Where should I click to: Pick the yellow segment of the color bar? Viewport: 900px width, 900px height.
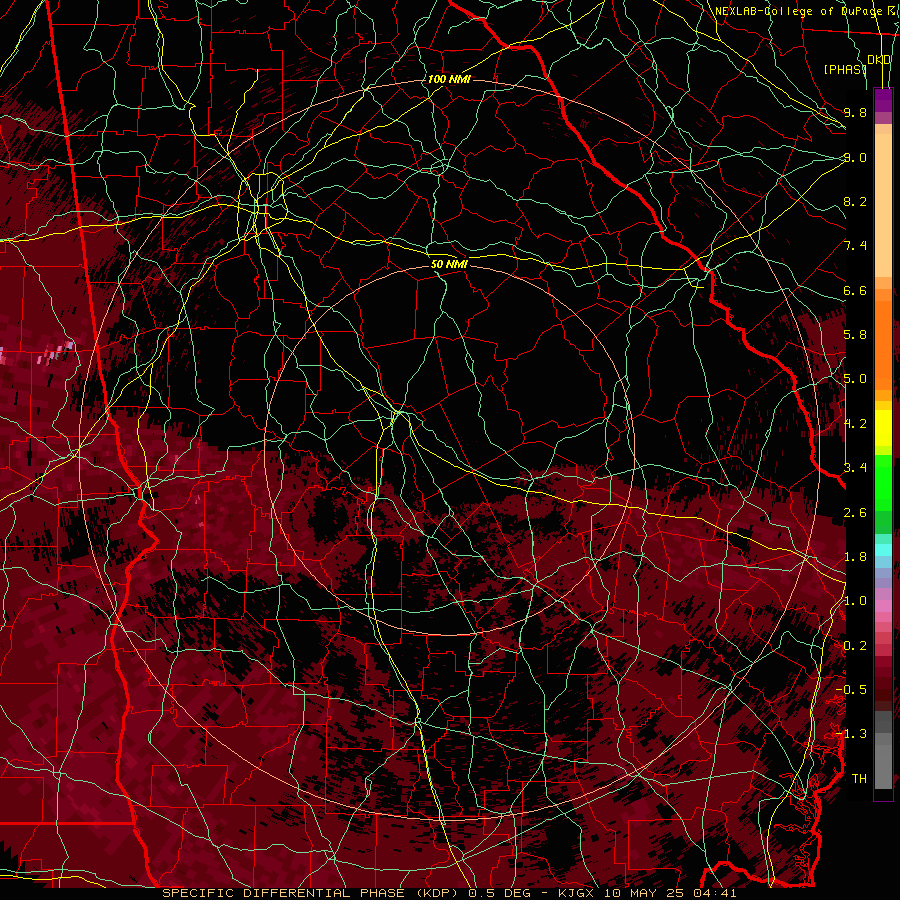click(883, 428)
